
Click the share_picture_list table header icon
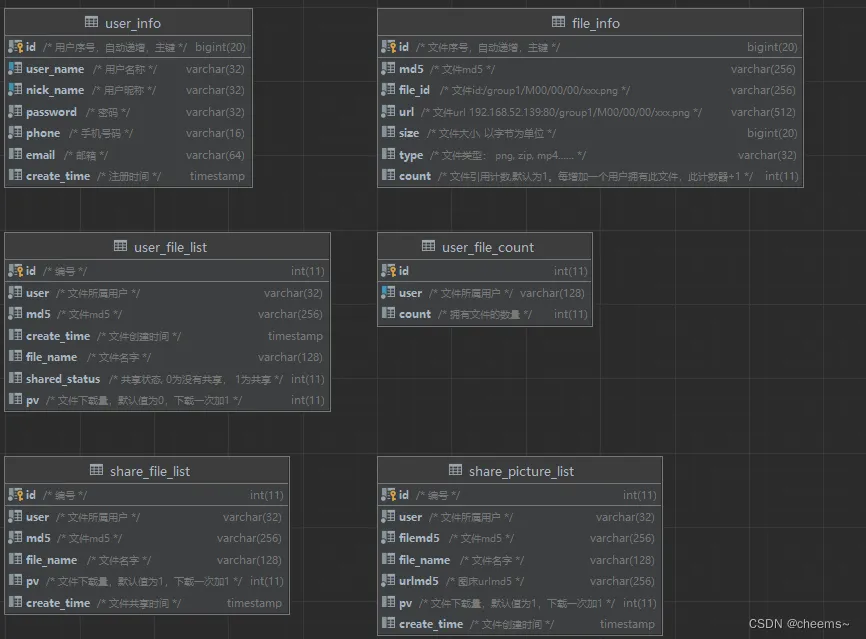pos(455,470)
